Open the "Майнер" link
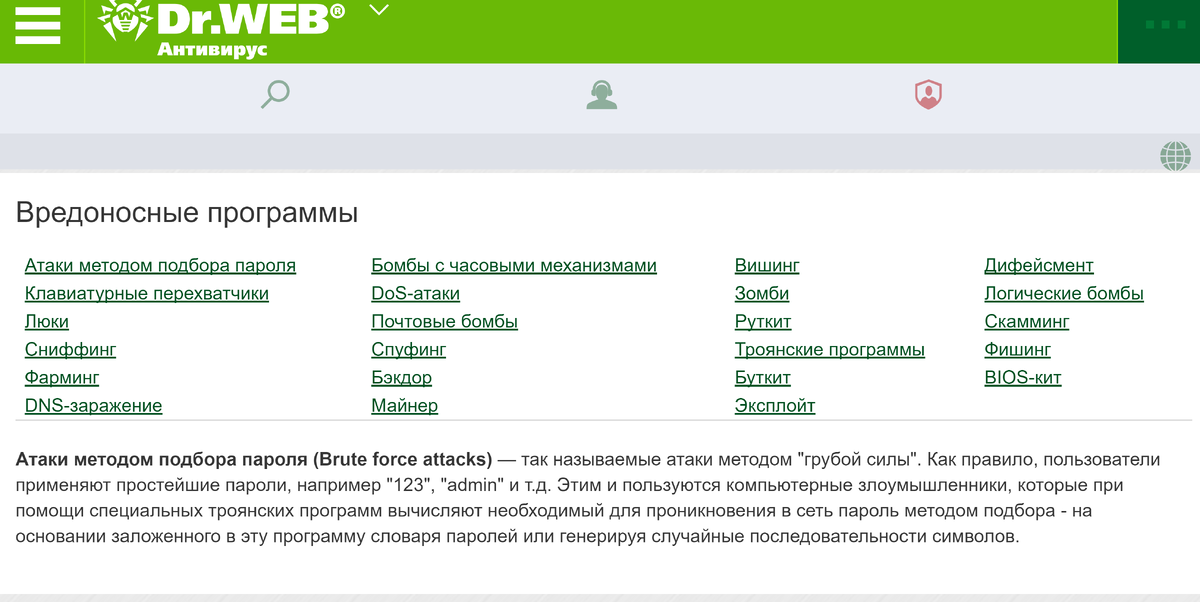Viewport: 1200px width, 602px height. (x=405, y=405)
